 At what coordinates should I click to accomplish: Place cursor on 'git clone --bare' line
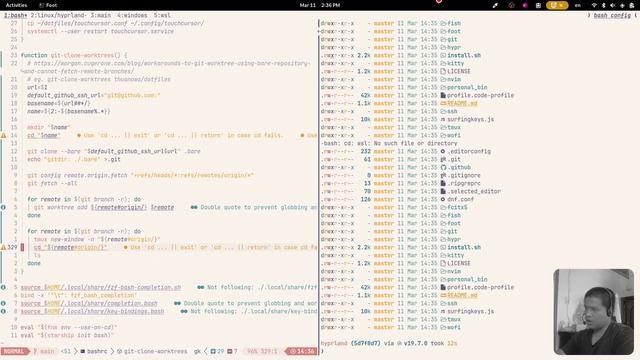coord(114,151)
